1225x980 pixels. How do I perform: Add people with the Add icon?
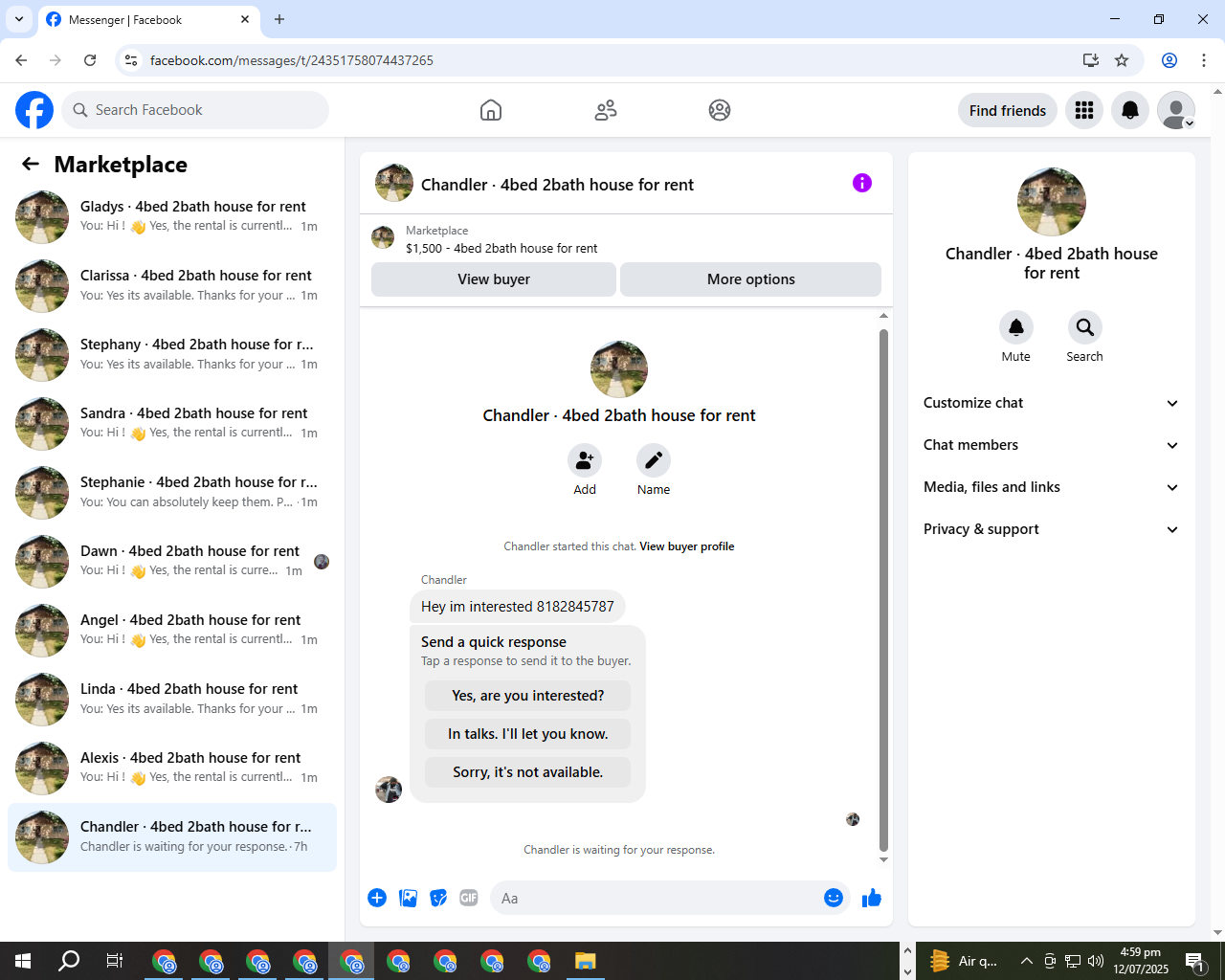pyautogui.click(x=585, y=460)
